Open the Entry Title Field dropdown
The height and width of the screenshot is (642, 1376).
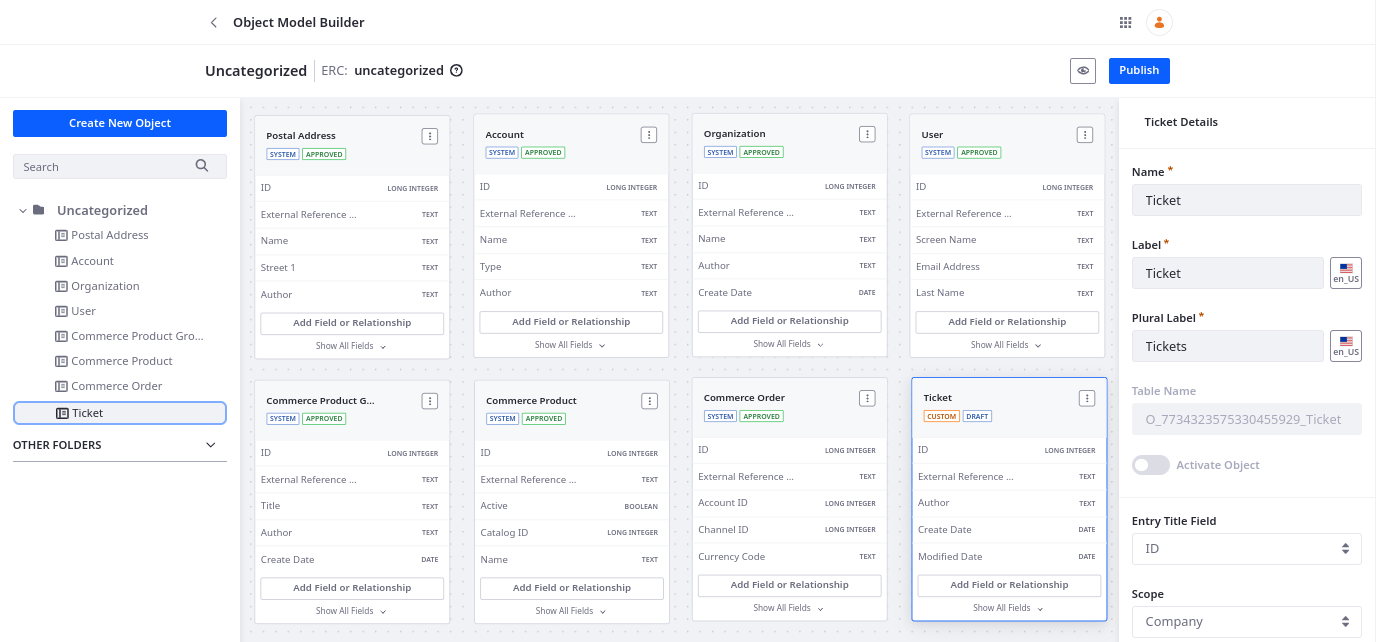point(1246,549)
